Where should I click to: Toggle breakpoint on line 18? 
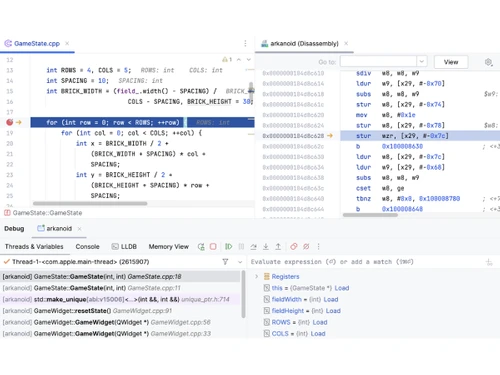[10, 122]
